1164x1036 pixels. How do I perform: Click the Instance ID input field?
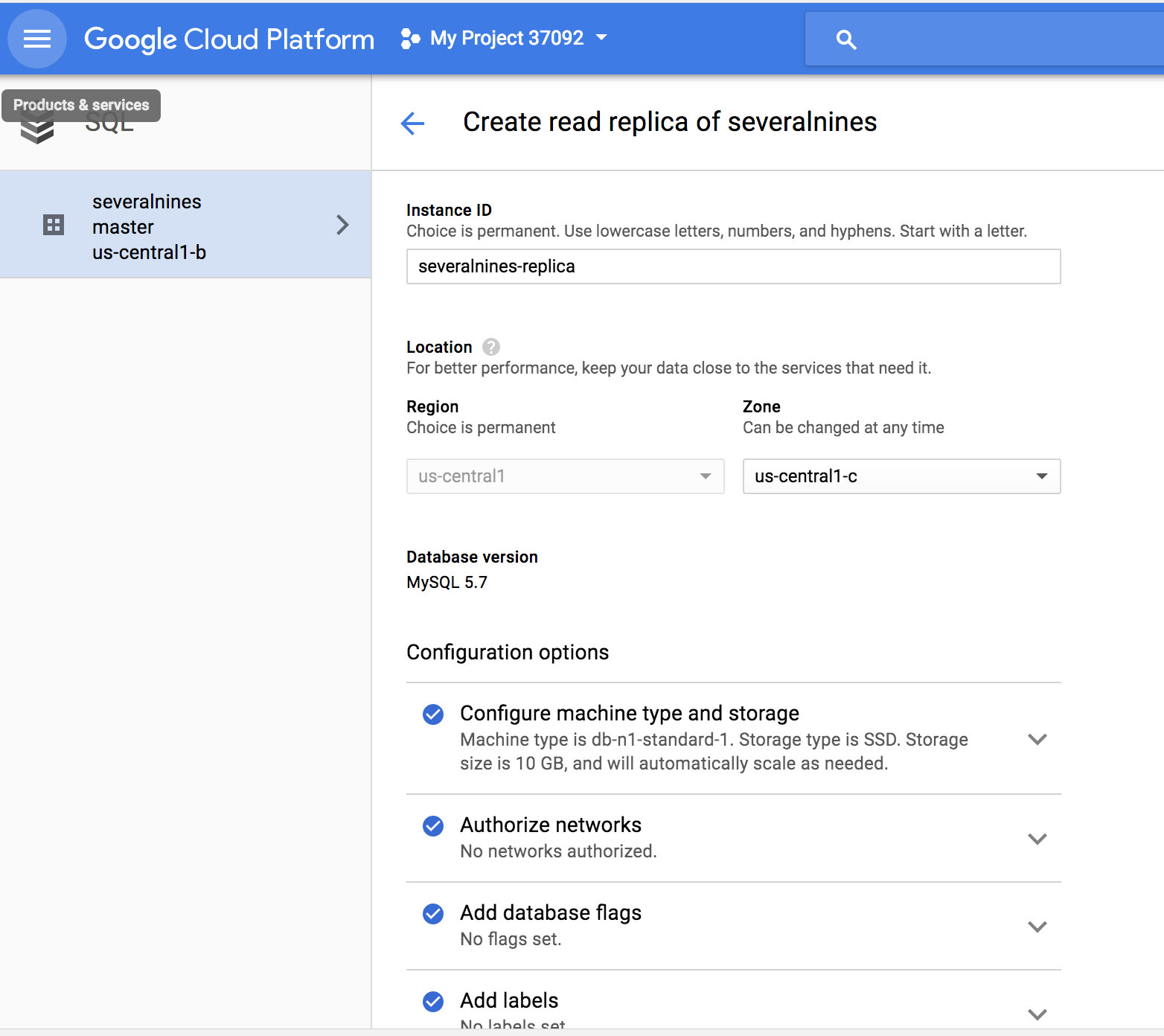733,266
